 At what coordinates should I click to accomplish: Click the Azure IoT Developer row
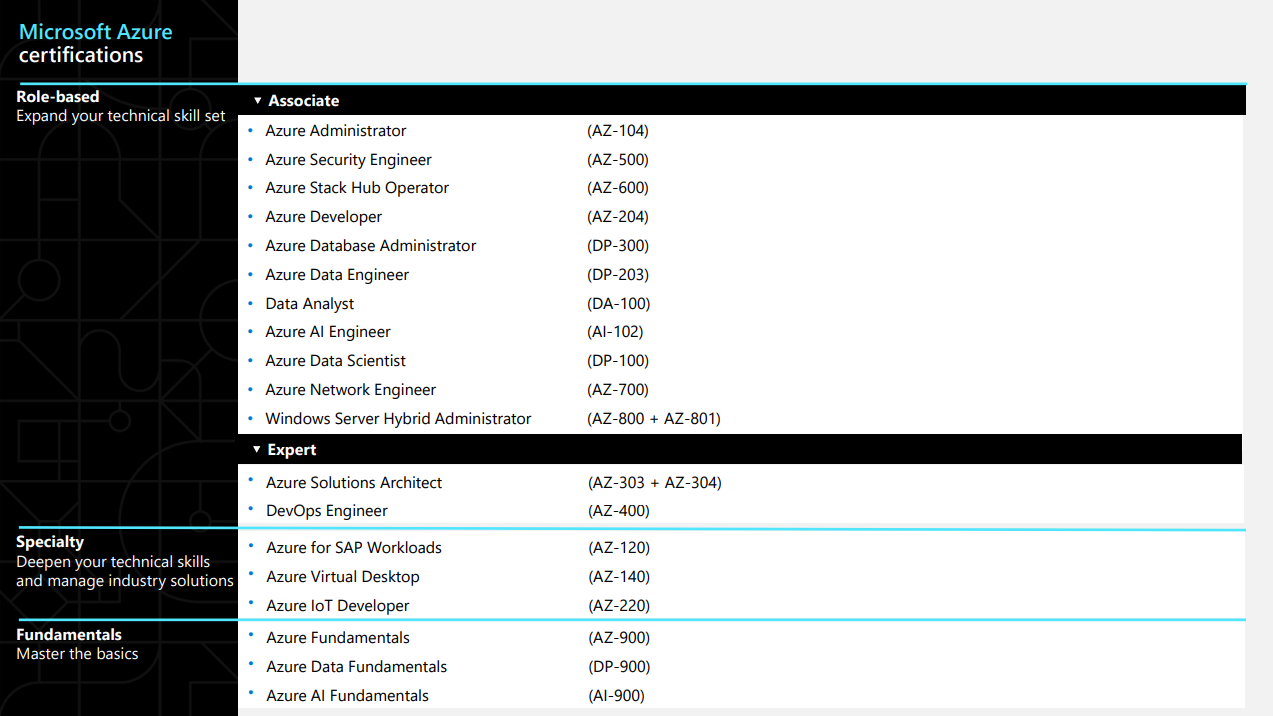[338, 606]
